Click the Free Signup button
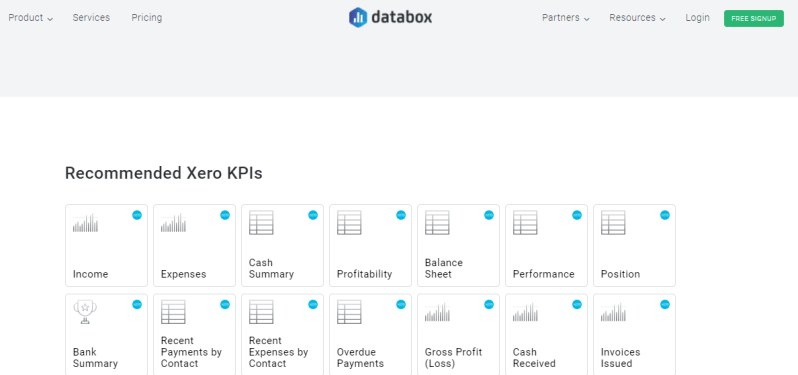The image size is (798, 375). [x=754, y=18]
